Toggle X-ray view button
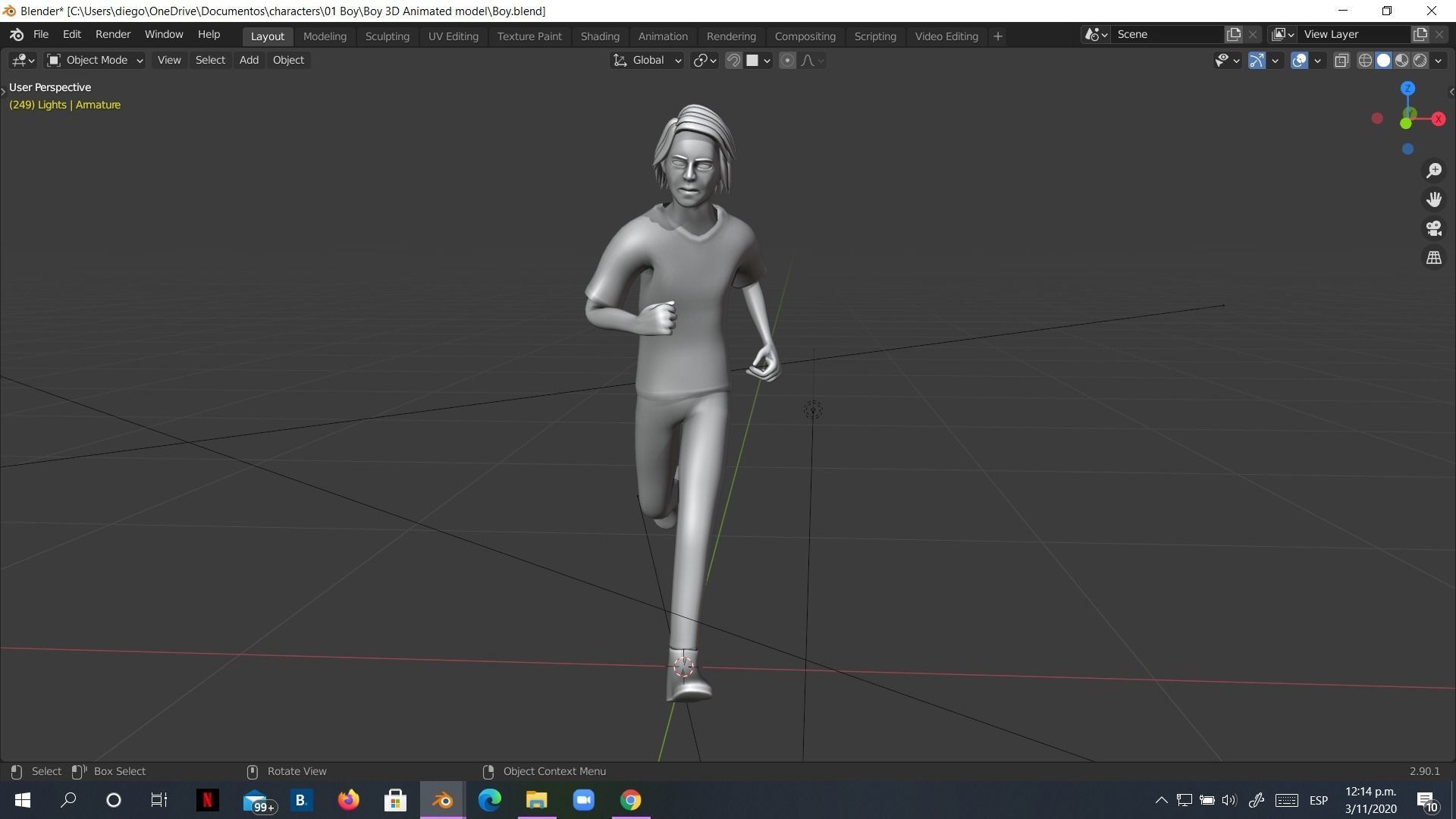Screen dimensions: 1456x819 [1341, 61]
